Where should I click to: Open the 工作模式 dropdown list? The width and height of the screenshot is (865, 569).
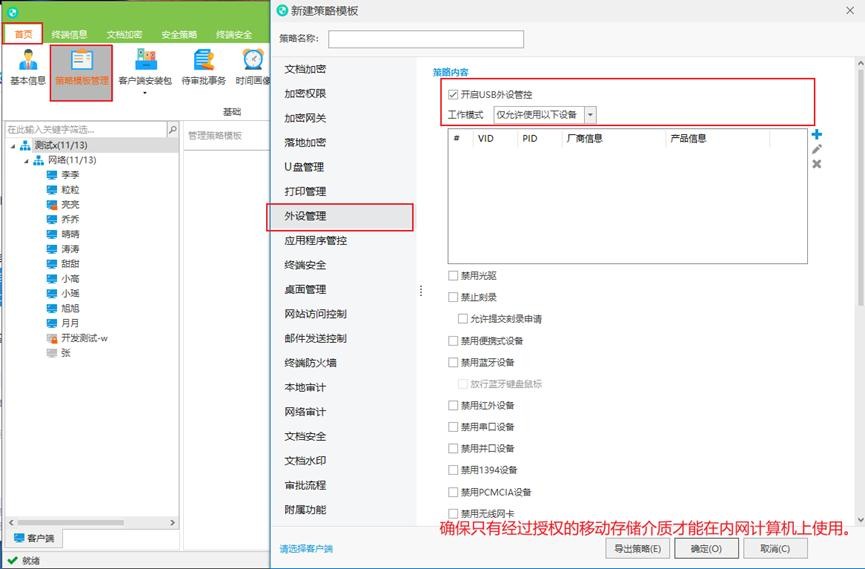point(590,115)
